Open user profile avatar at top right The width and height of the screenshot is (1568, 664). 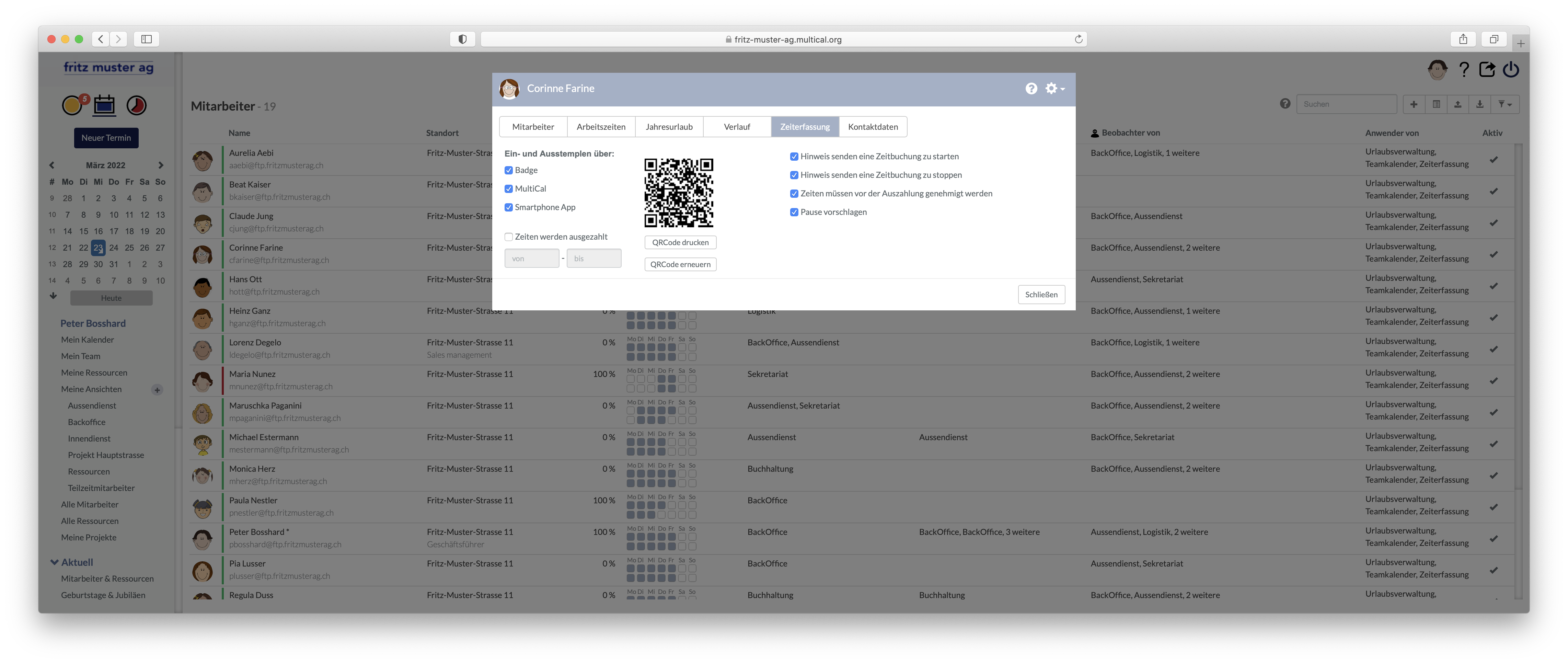(x=1437, y=70)
